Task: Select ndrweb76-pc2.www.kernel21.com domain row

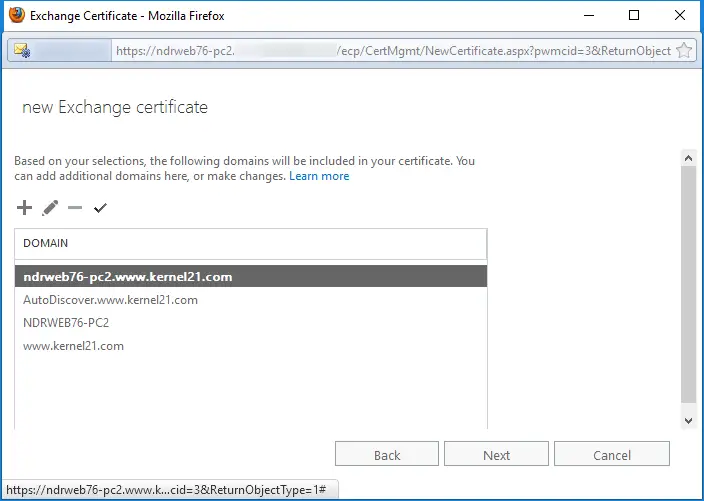Action: (251, 276)
